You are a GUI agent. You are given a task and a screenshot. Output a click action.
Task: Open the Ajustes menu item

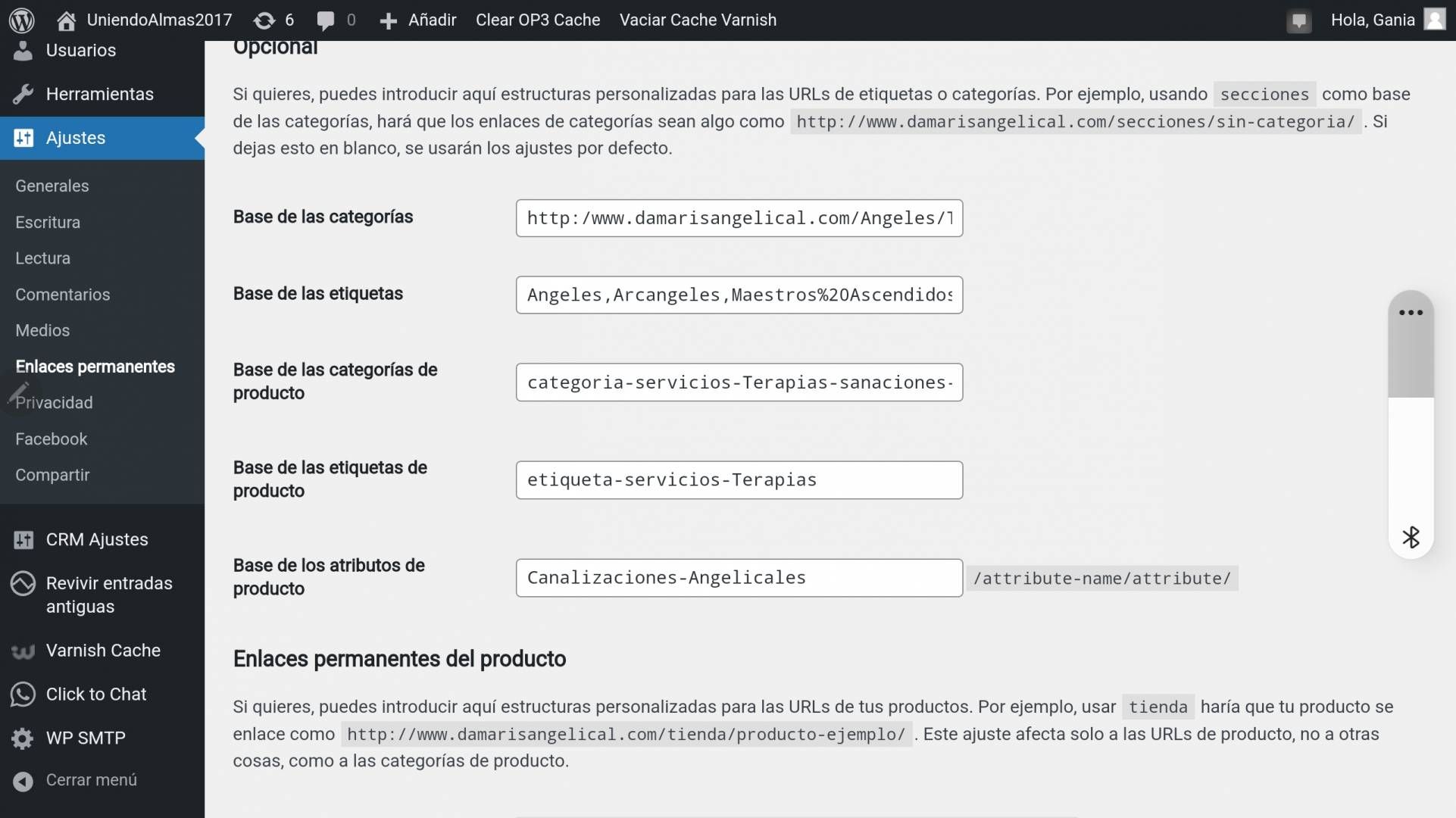(76, 138)
